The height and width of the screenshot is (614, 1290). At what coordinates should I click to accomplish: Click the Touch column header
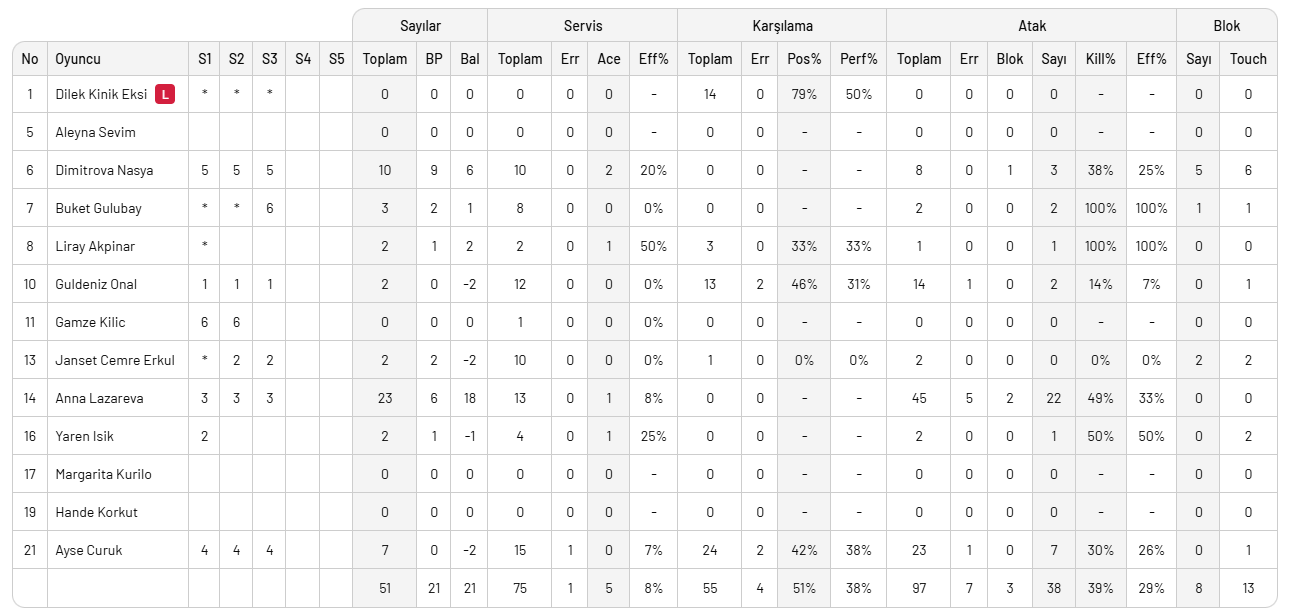coord(1248,59)
